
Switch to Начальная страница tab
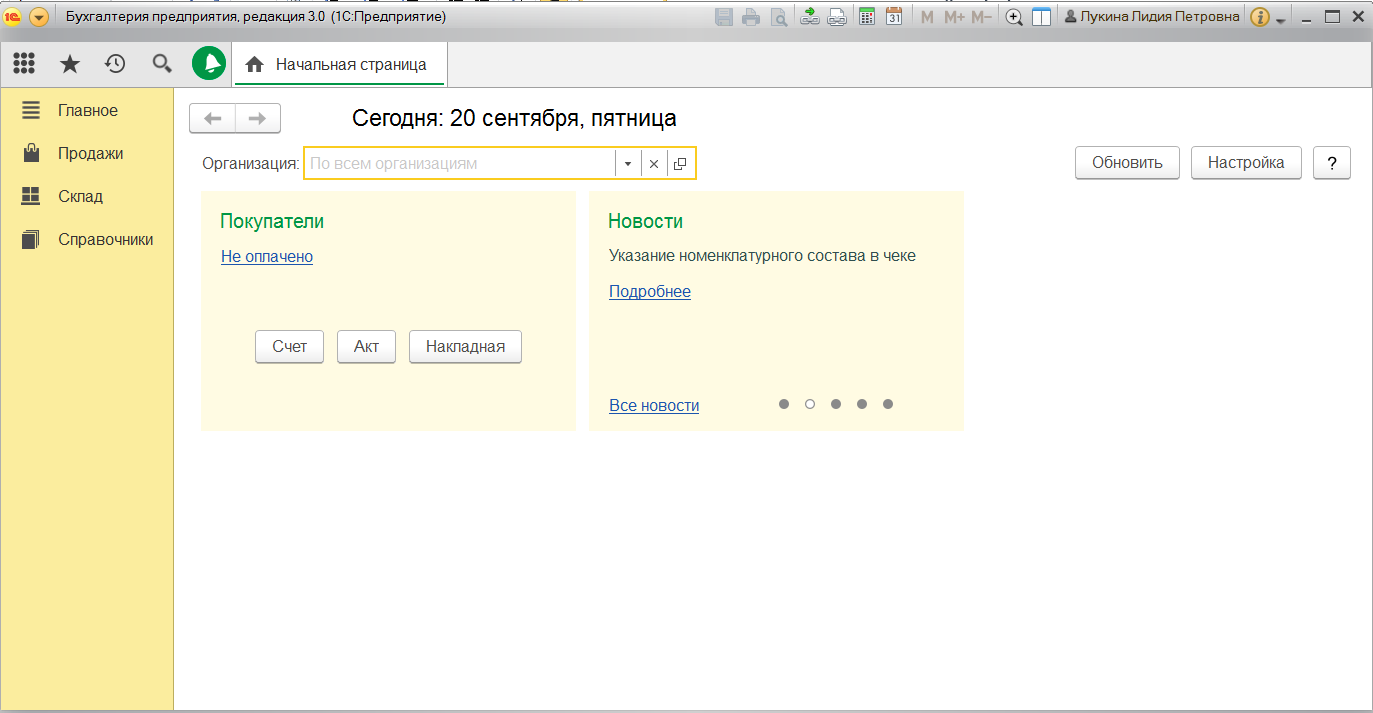[339, 65]
